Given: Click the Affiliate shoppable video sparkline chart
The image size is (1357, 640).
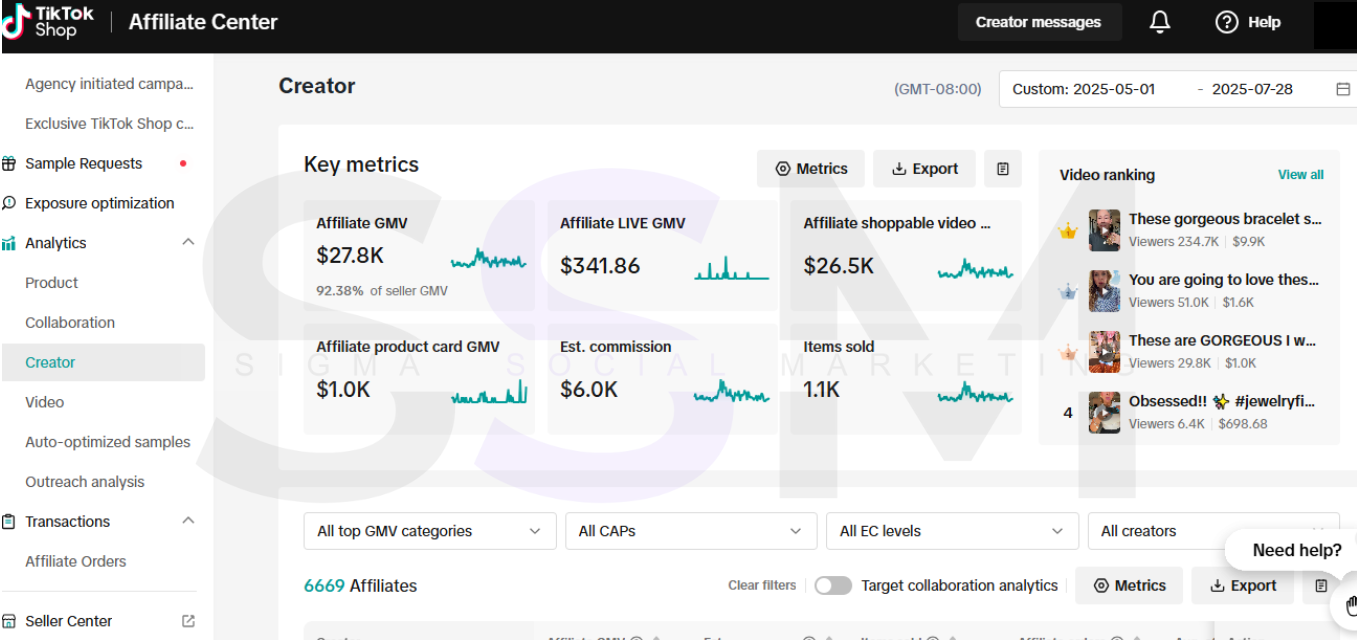Looking at the screenshot, I should [x=975, y=269].
